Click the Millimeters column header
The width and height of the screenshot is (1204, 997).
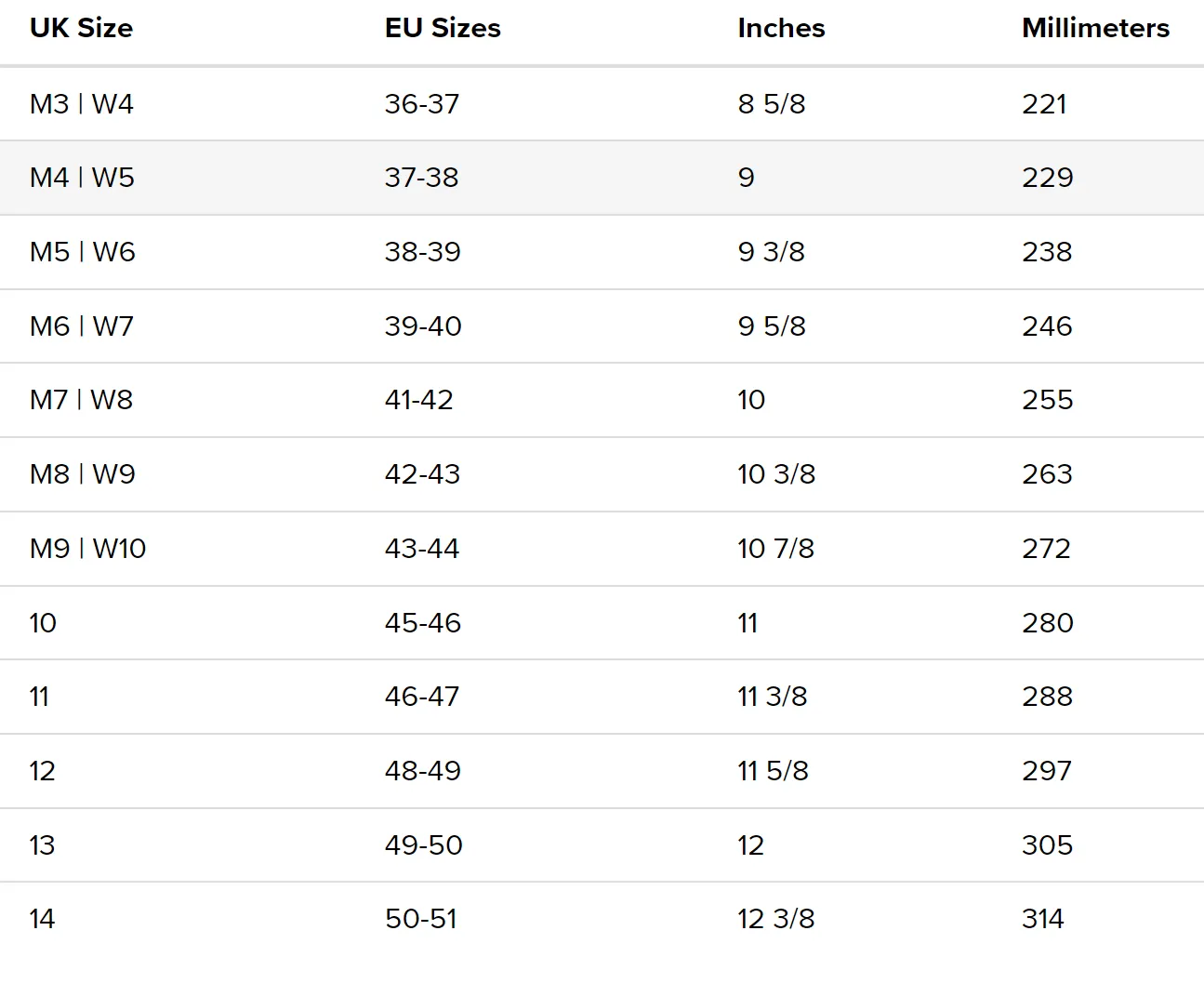(1095, 28)
